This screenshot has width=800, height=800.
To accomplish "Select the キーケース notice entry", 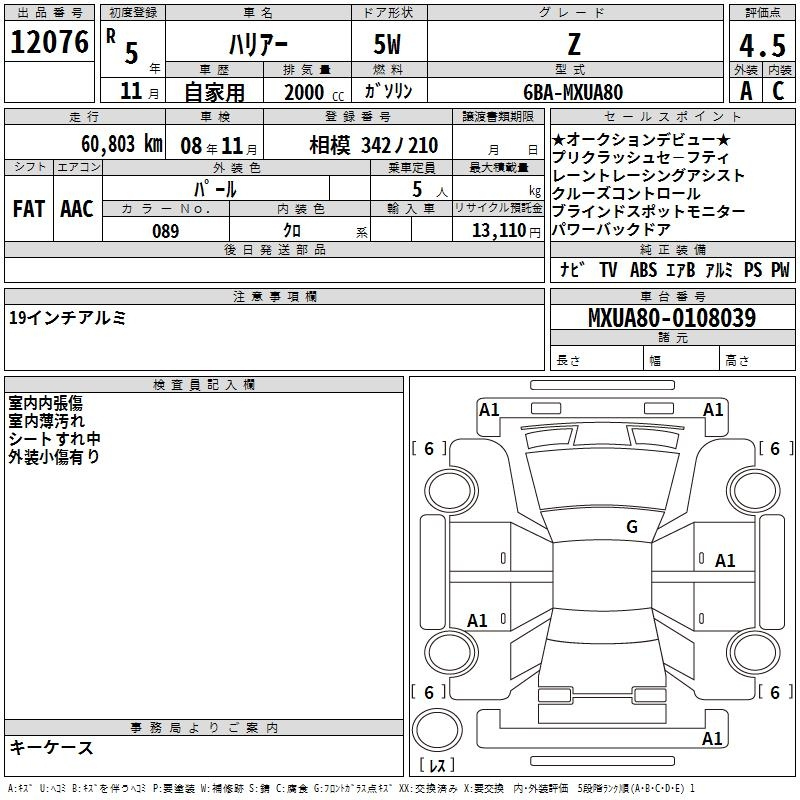I will 51,747.
